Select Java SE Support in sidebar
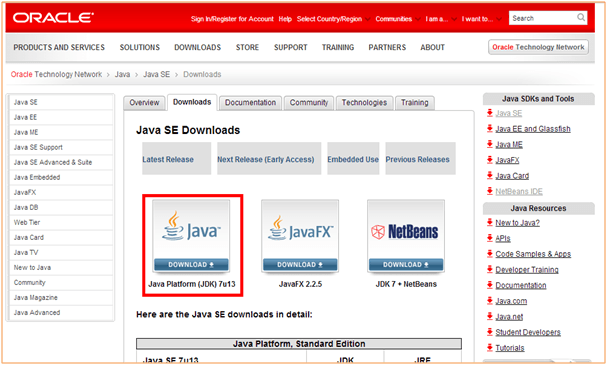 click(x=61, y=147)
